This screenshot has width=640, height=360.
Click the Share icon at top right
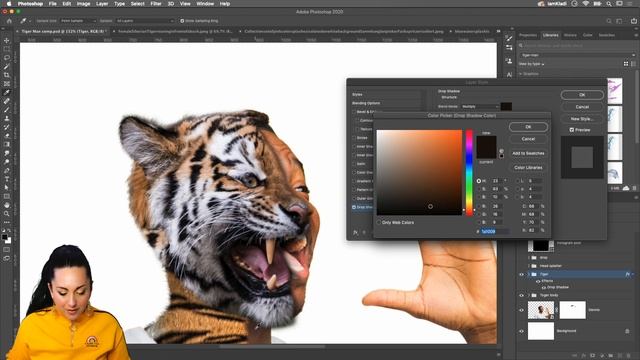pos(634,21)
